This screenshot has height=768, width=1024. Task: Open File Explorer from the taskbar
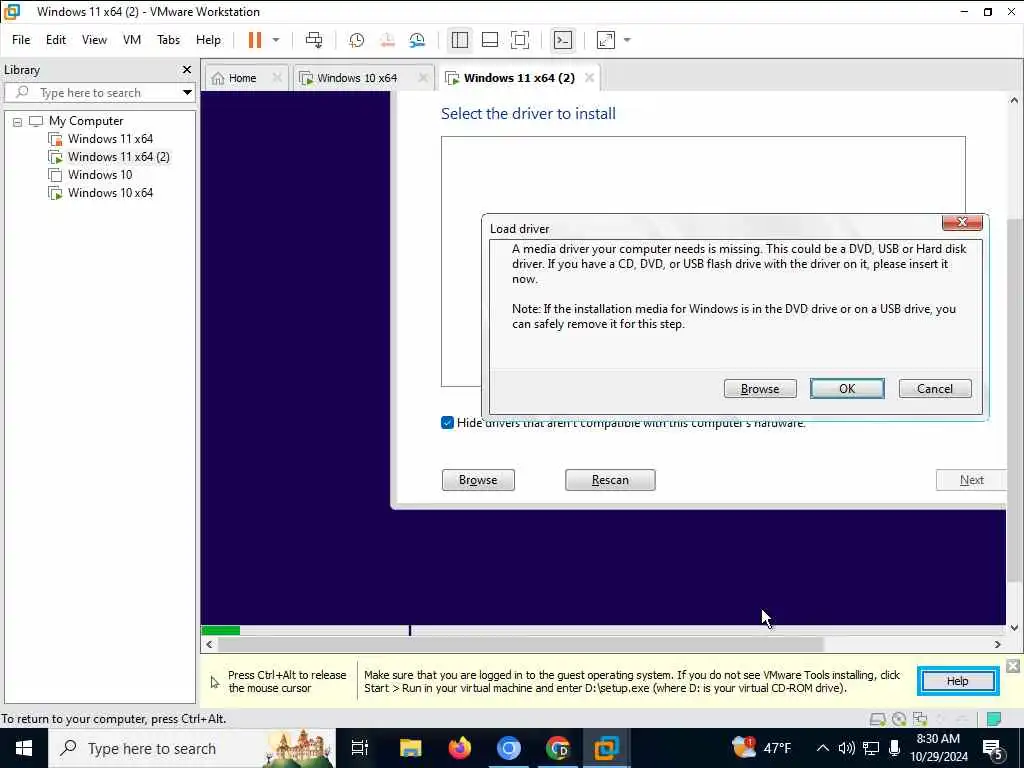[410, 748]
